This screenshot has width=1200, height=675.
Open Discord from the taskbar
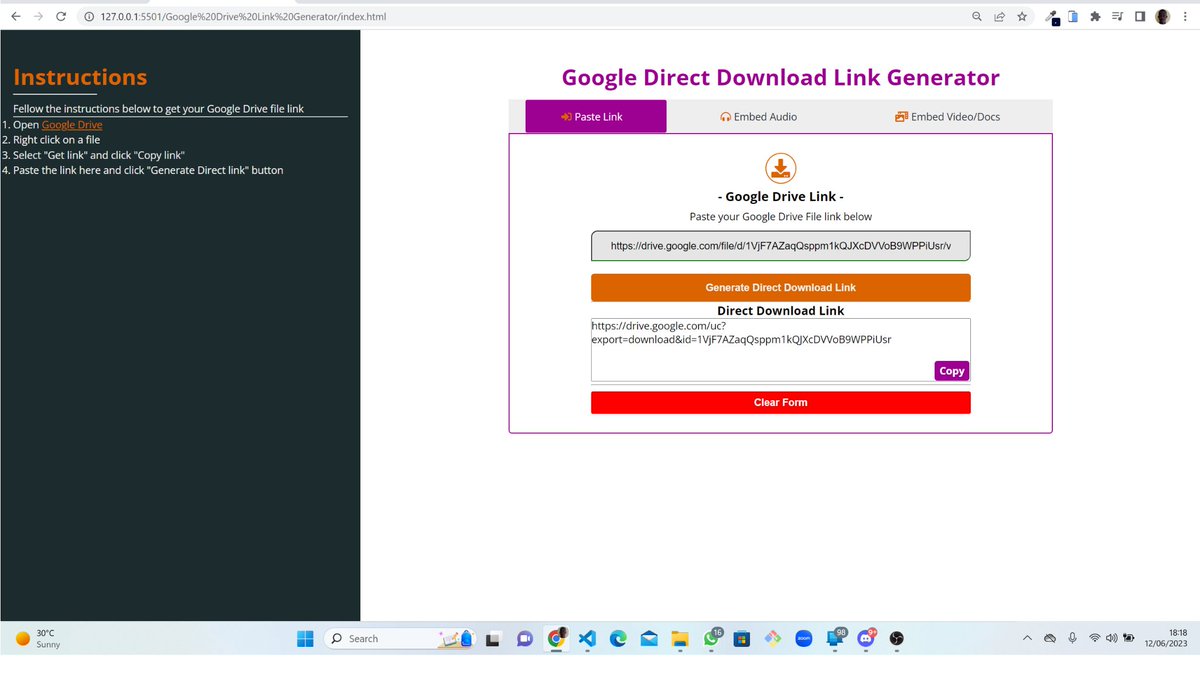click(x=866, y=638)
